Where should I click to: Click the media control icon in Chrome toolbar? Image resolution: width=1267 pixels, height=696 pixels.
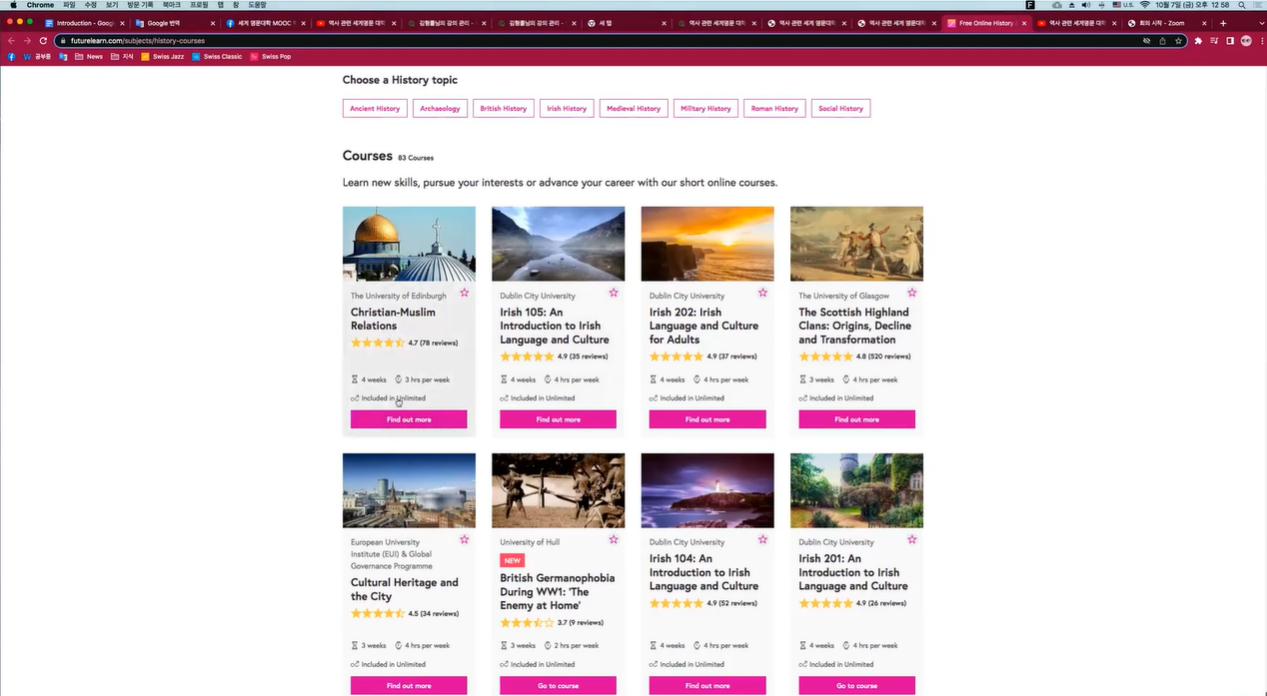1214,41
